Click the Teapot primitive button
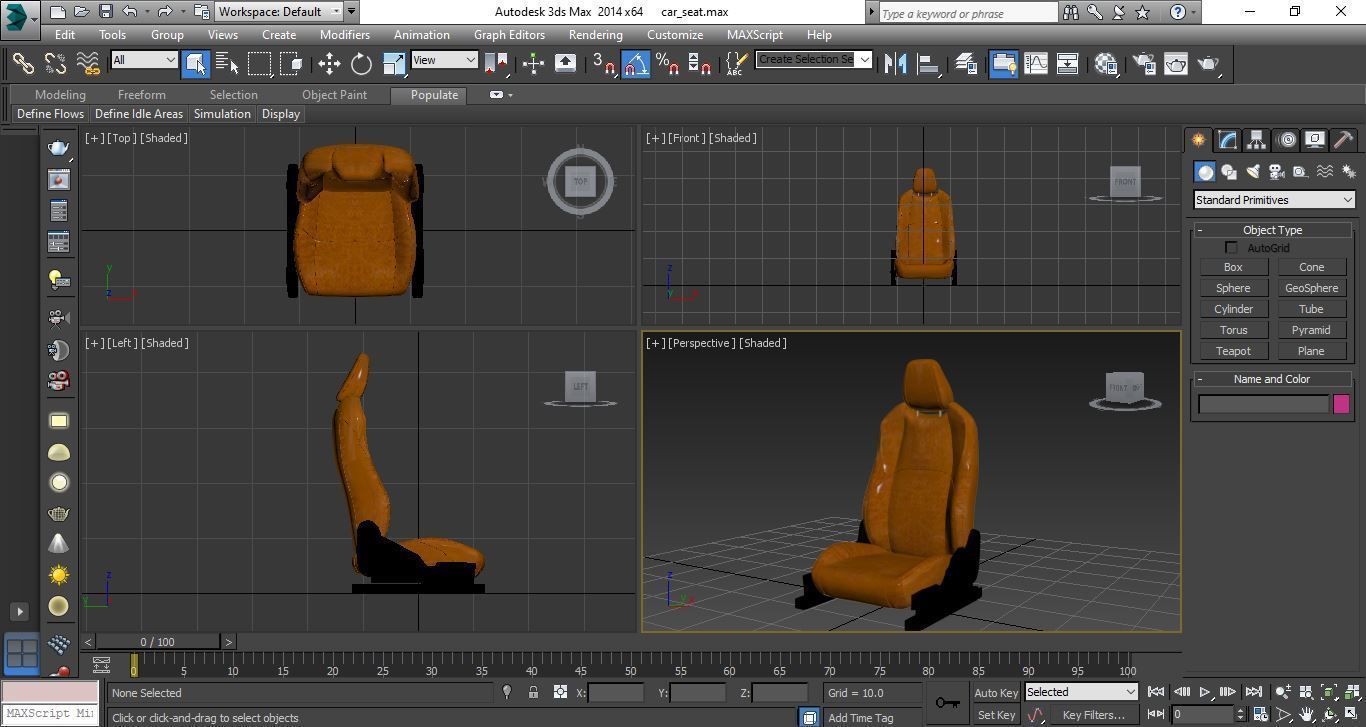This screenshot has height=727, width=1366. tap(1233, 351)
